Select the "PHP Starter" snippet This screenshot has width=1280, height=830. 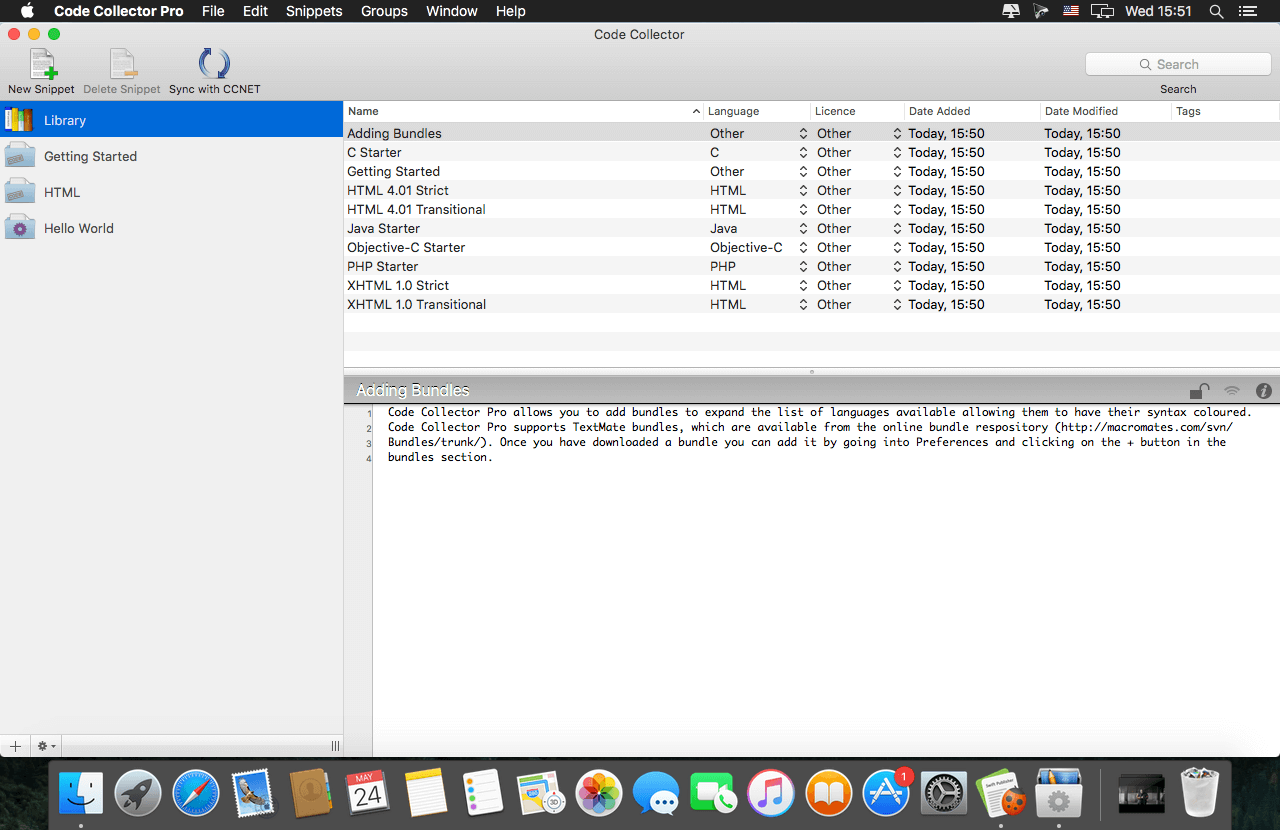click(x=811, y=266)
